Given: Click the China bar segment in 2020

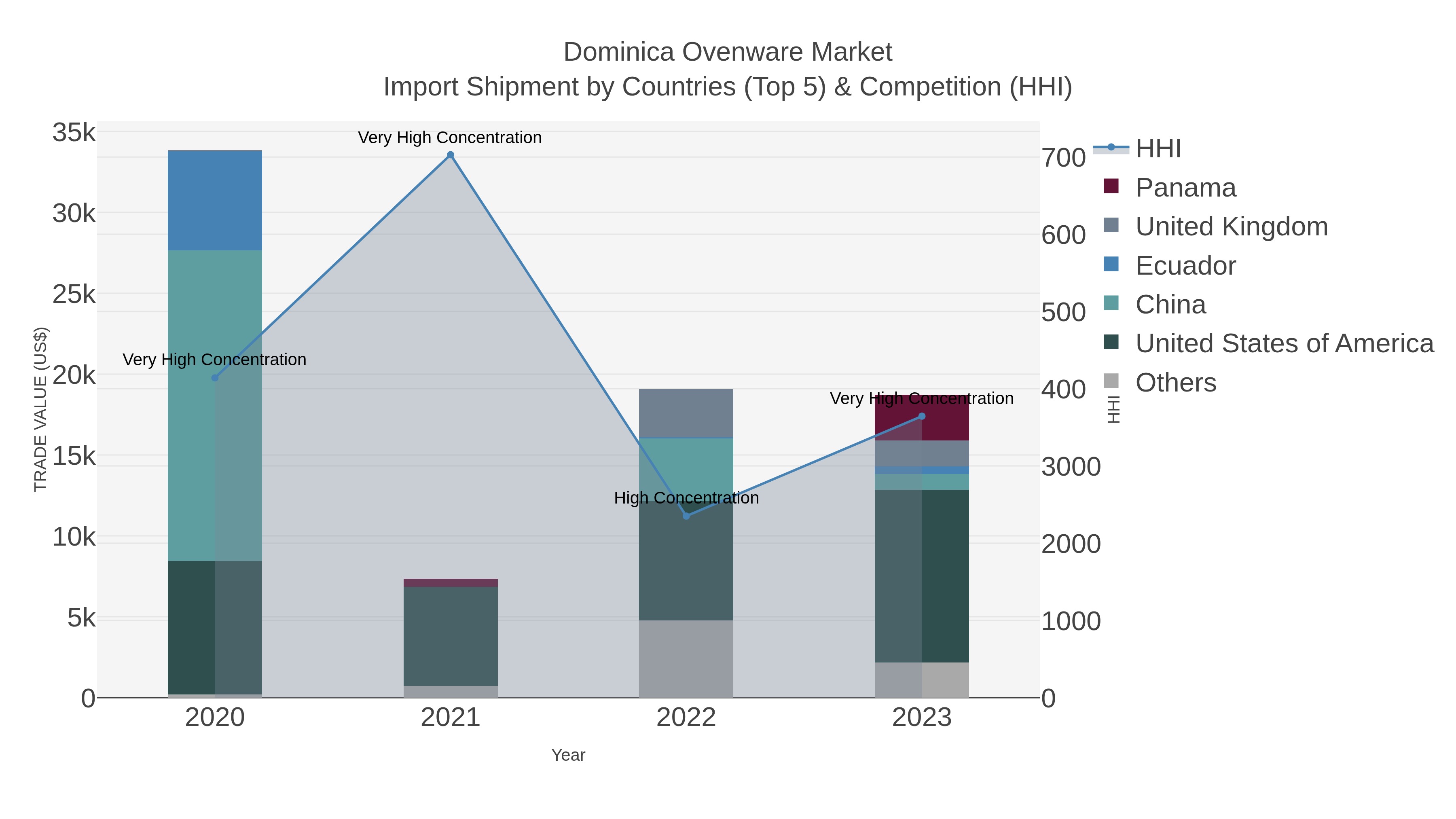Looking at the screenshot, I should tap(215, 406).
